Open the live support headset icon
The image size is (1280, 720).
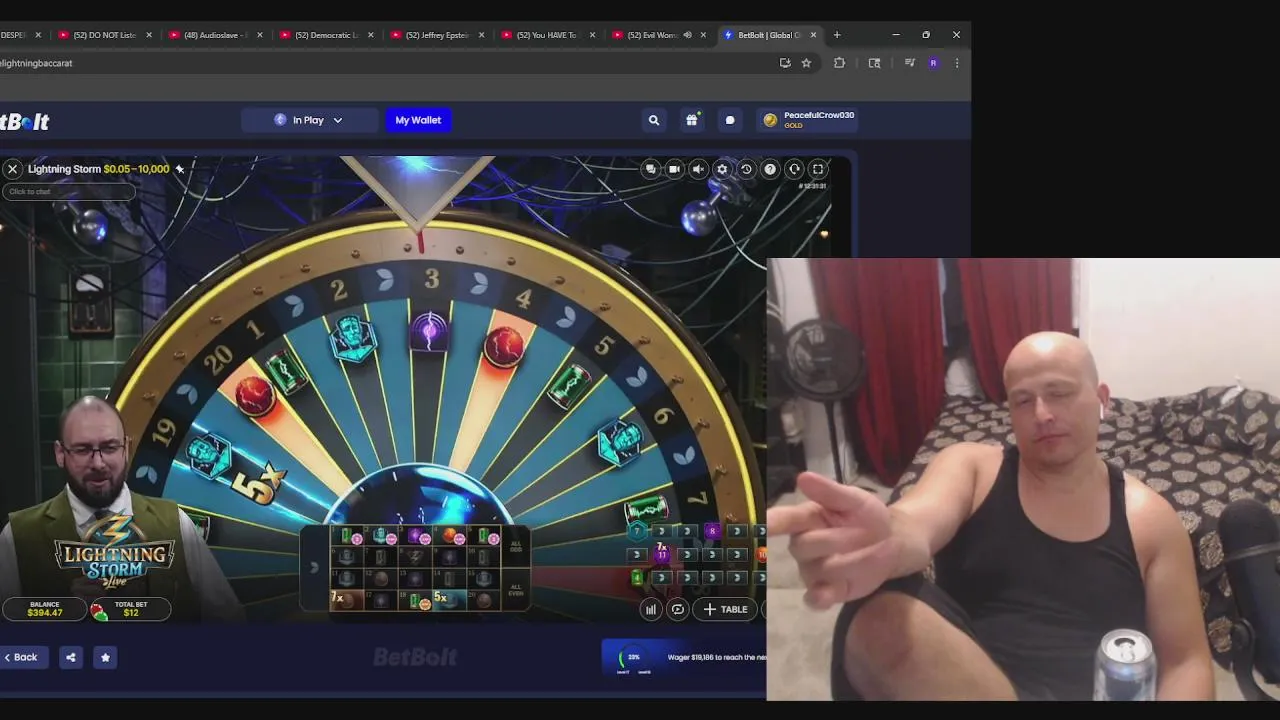click(794, 169)
